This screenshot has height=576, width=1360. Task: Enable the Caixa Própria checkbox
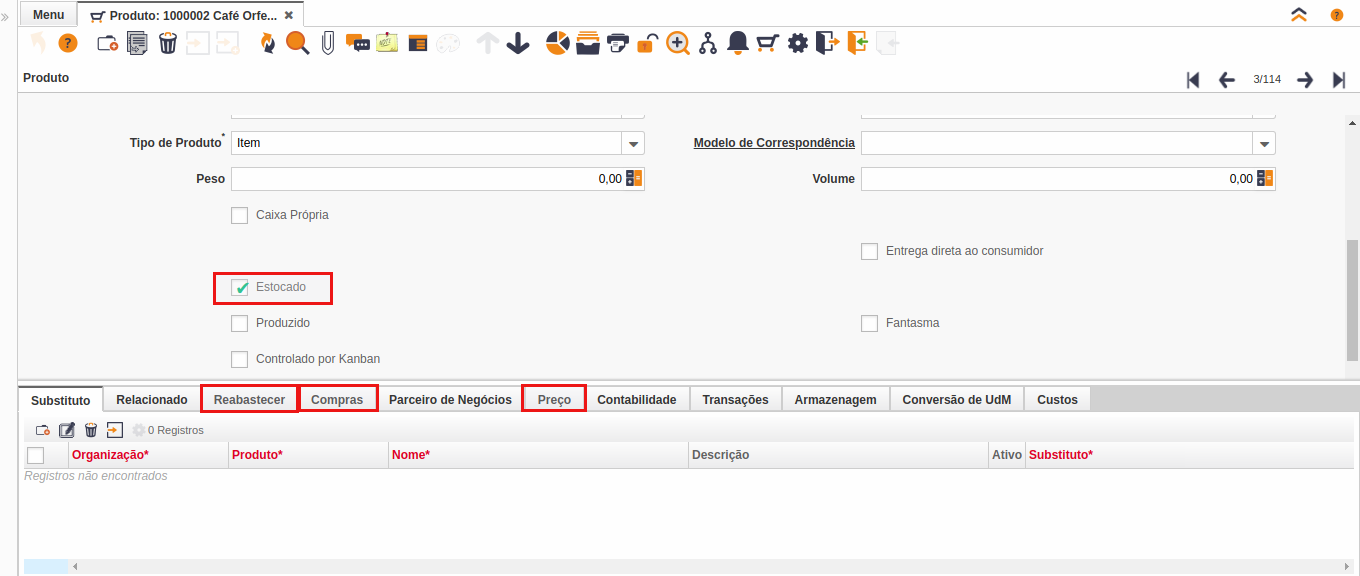tap(240, 215)
